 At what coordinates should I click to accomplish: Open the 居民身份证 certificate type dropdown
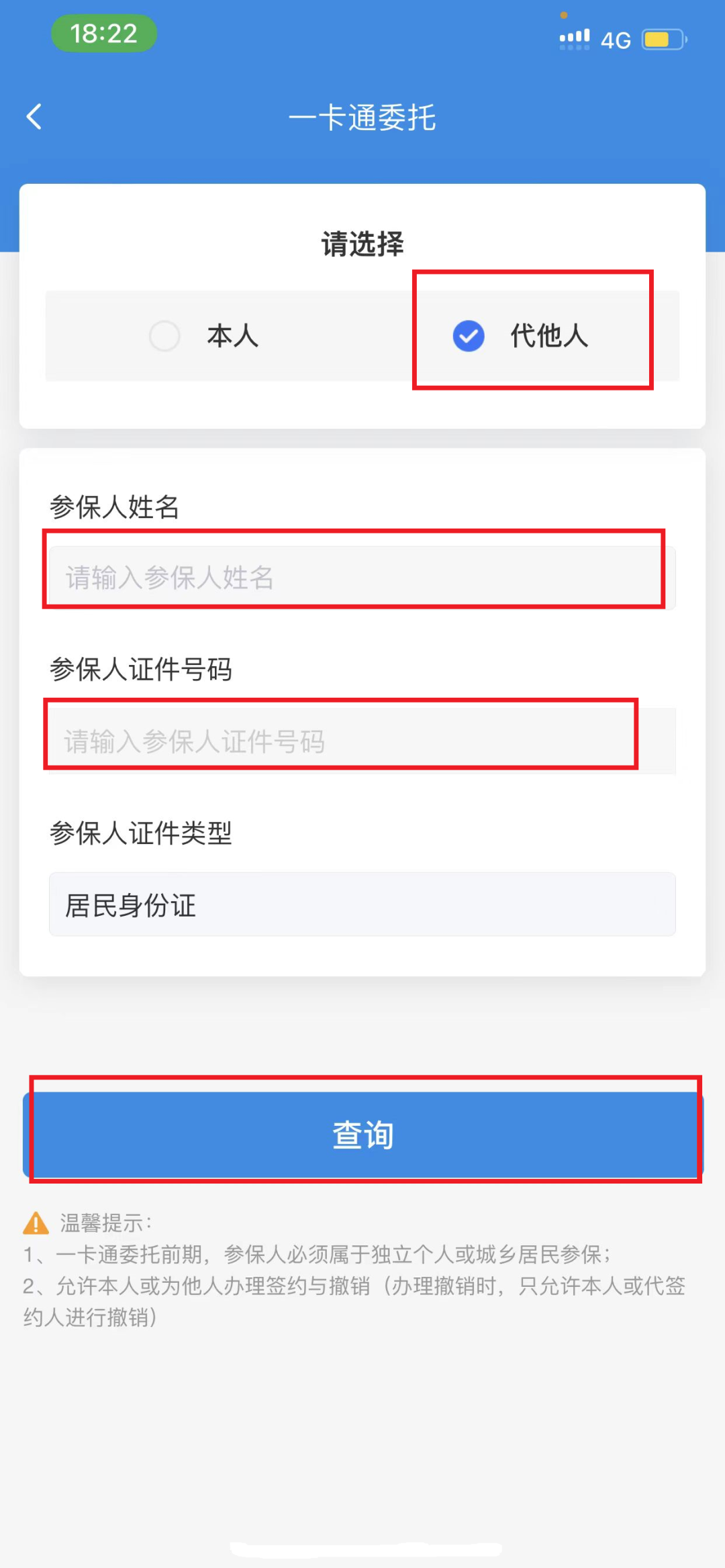click(x=362, y=904)
